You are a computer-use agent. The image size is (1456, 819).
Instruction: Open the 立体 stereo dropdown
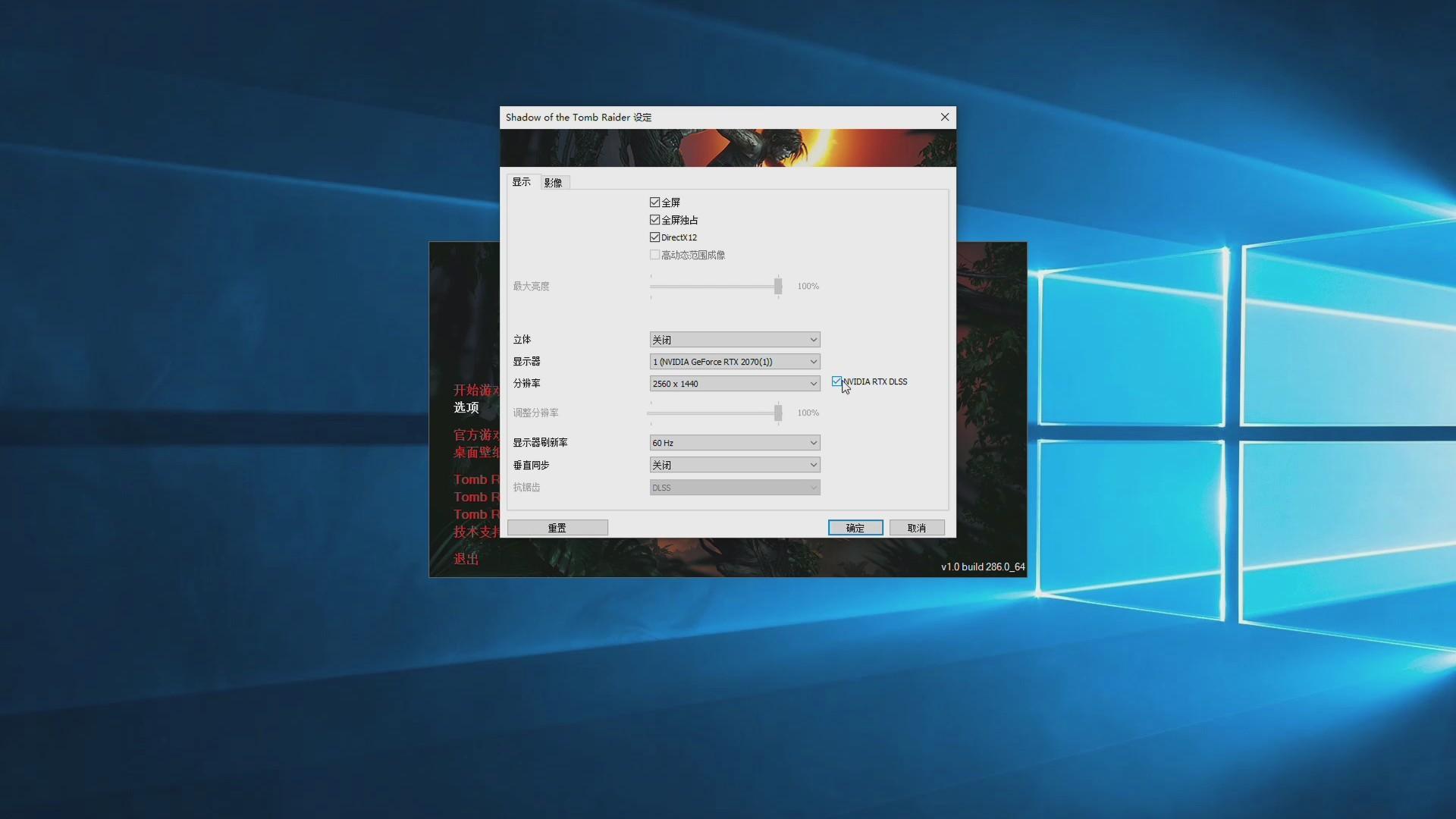click(734, 340)
